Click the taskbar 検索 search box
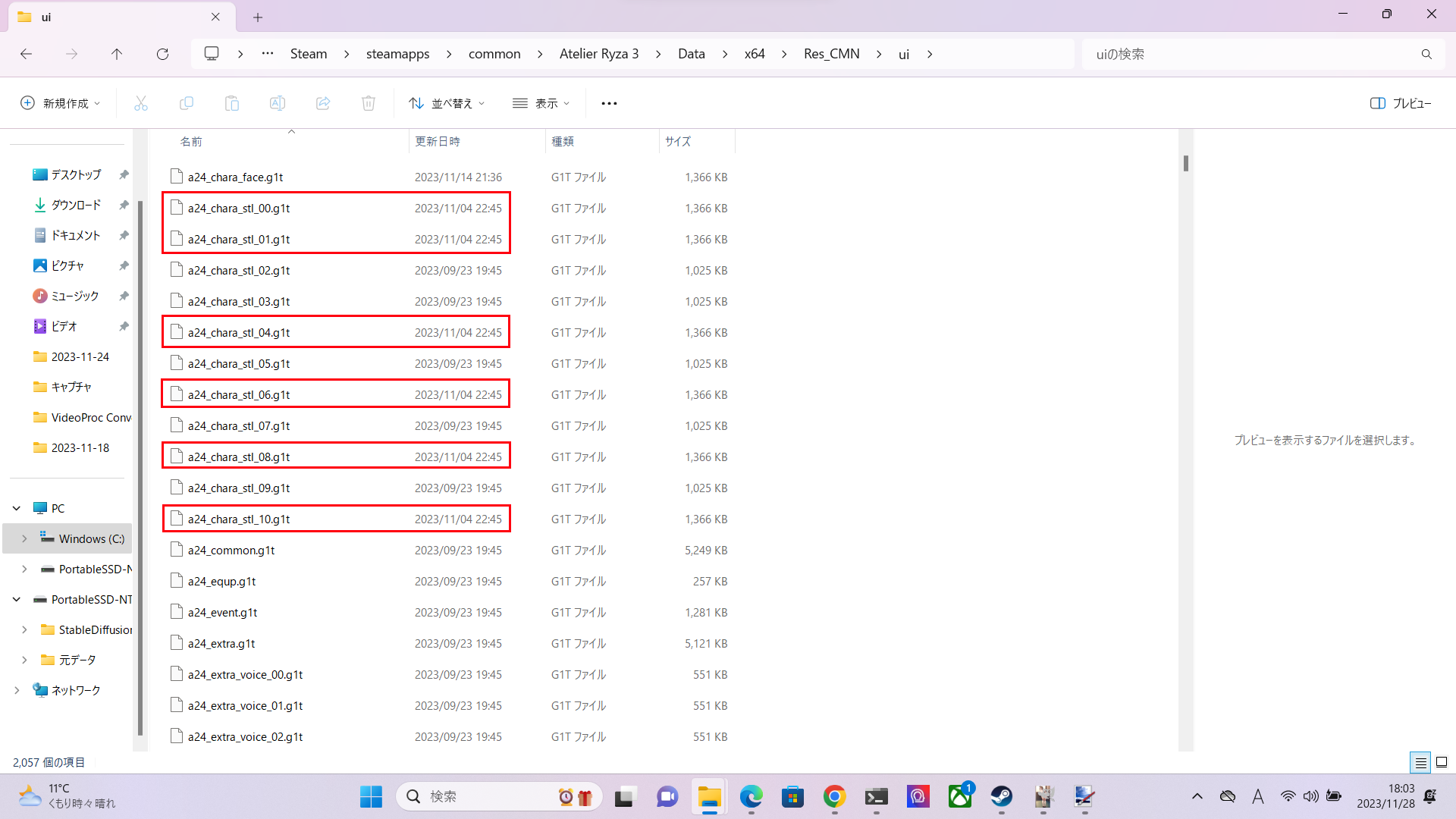 pyautogui.click(x=498, y=796)
